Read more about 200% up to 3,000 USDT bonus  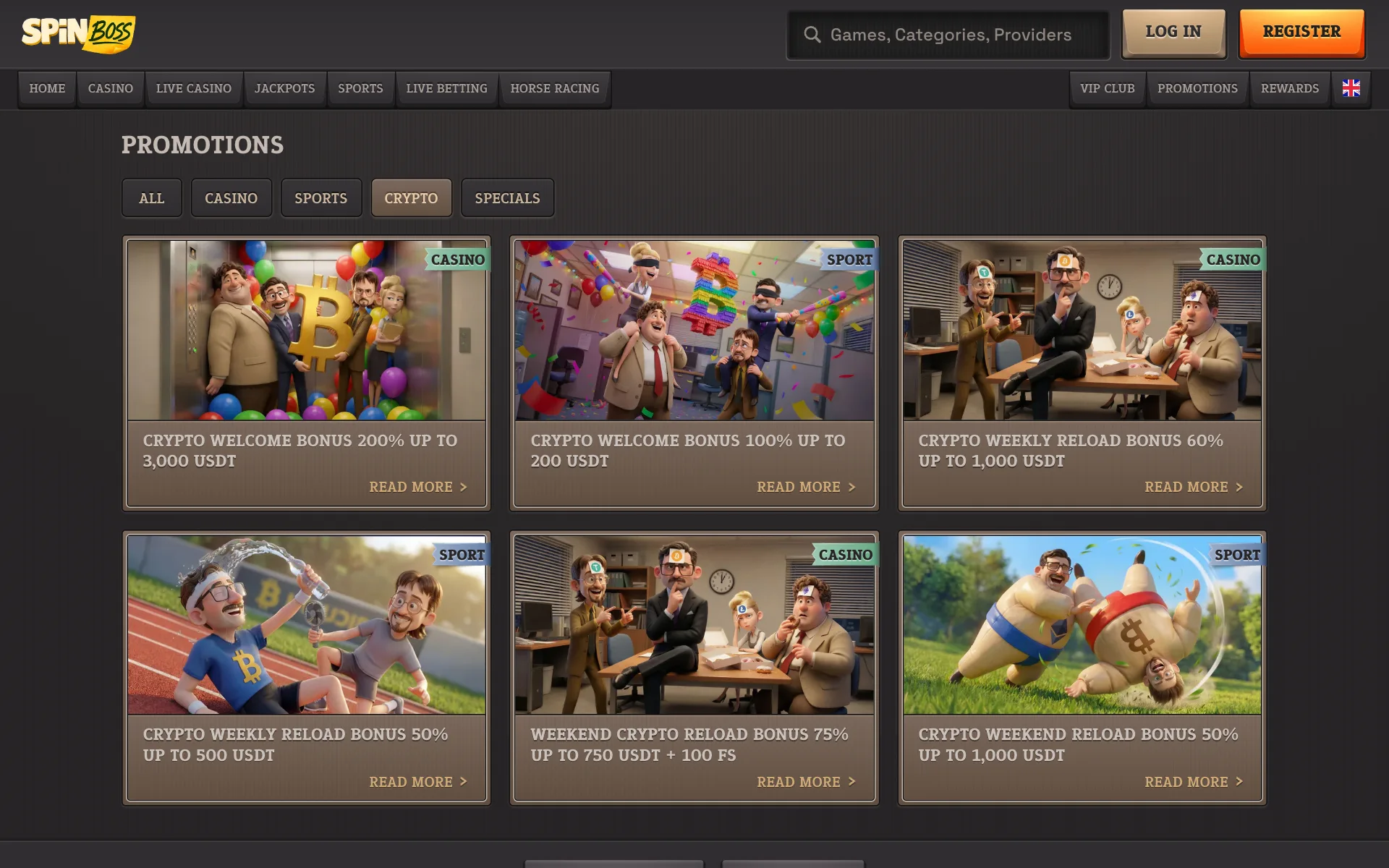pyautogui.click(x=418, y=487)
